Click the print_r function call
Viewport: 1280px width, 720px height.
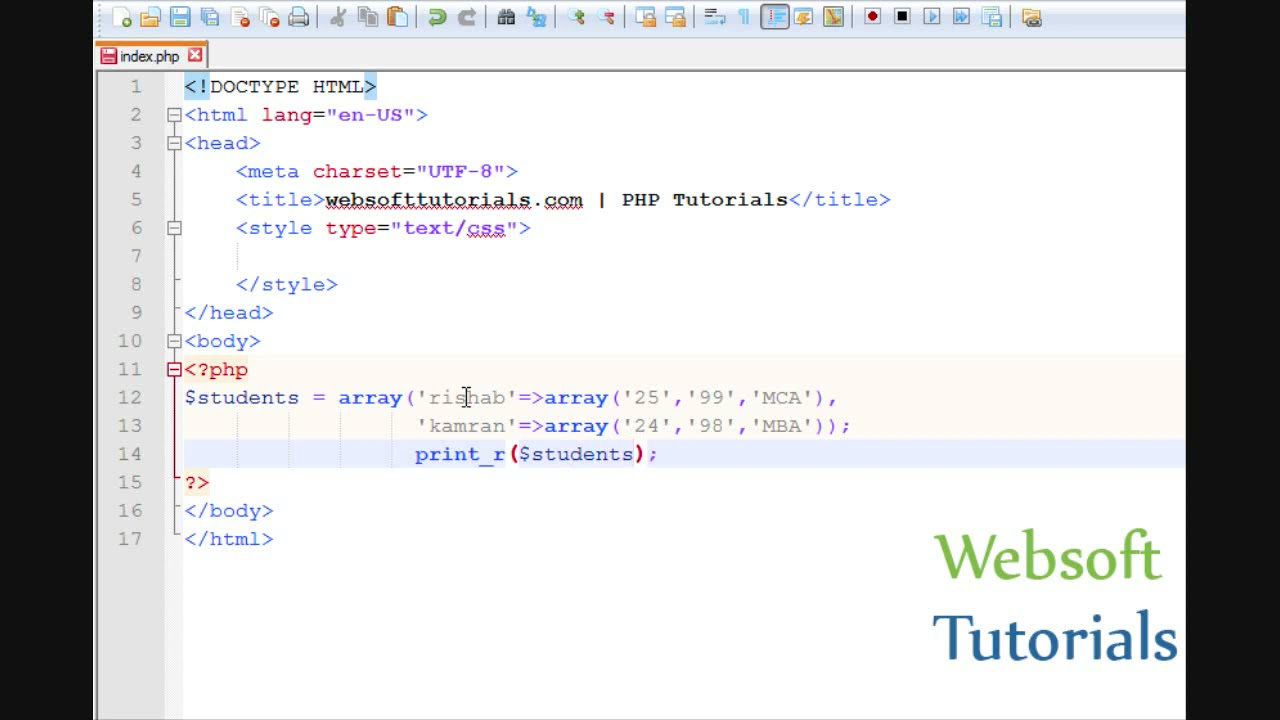click(461, 454)
